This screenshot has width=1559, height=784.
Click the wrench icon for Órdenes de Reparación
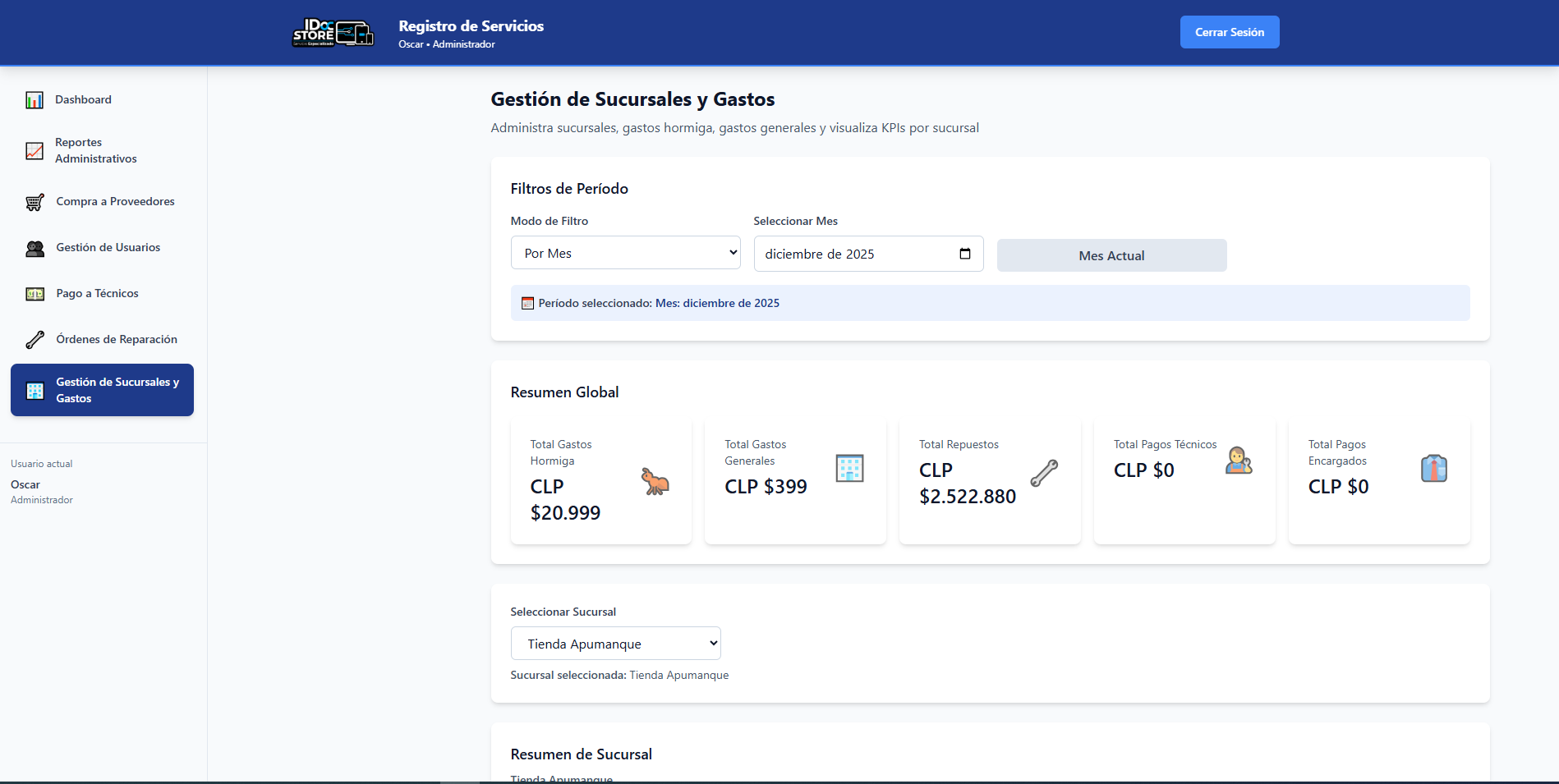click(34, 340)
